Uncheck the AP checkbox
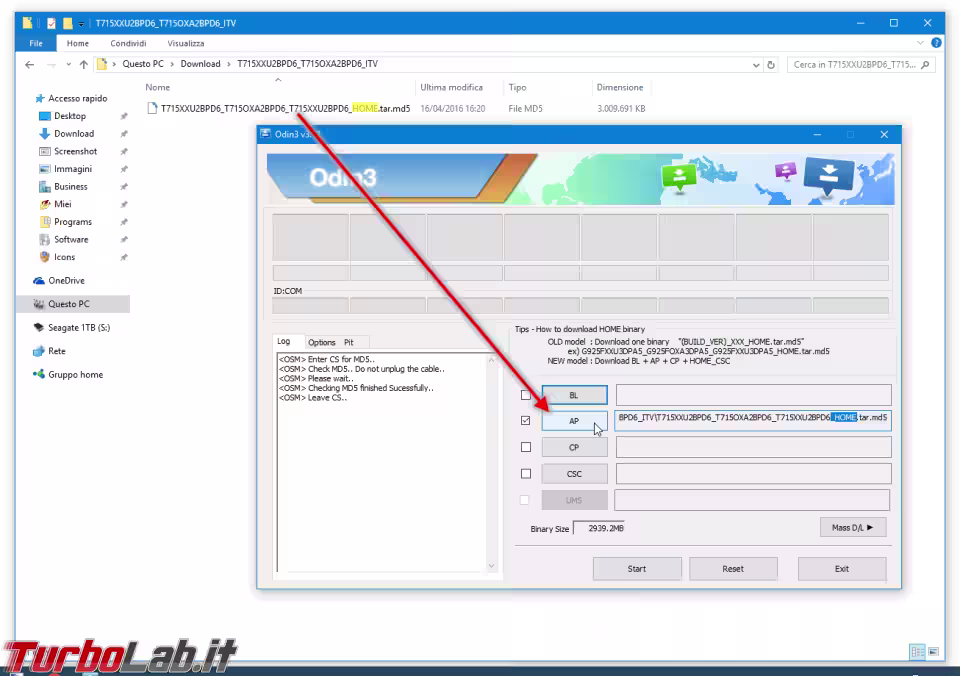 [x=525, y=421]
